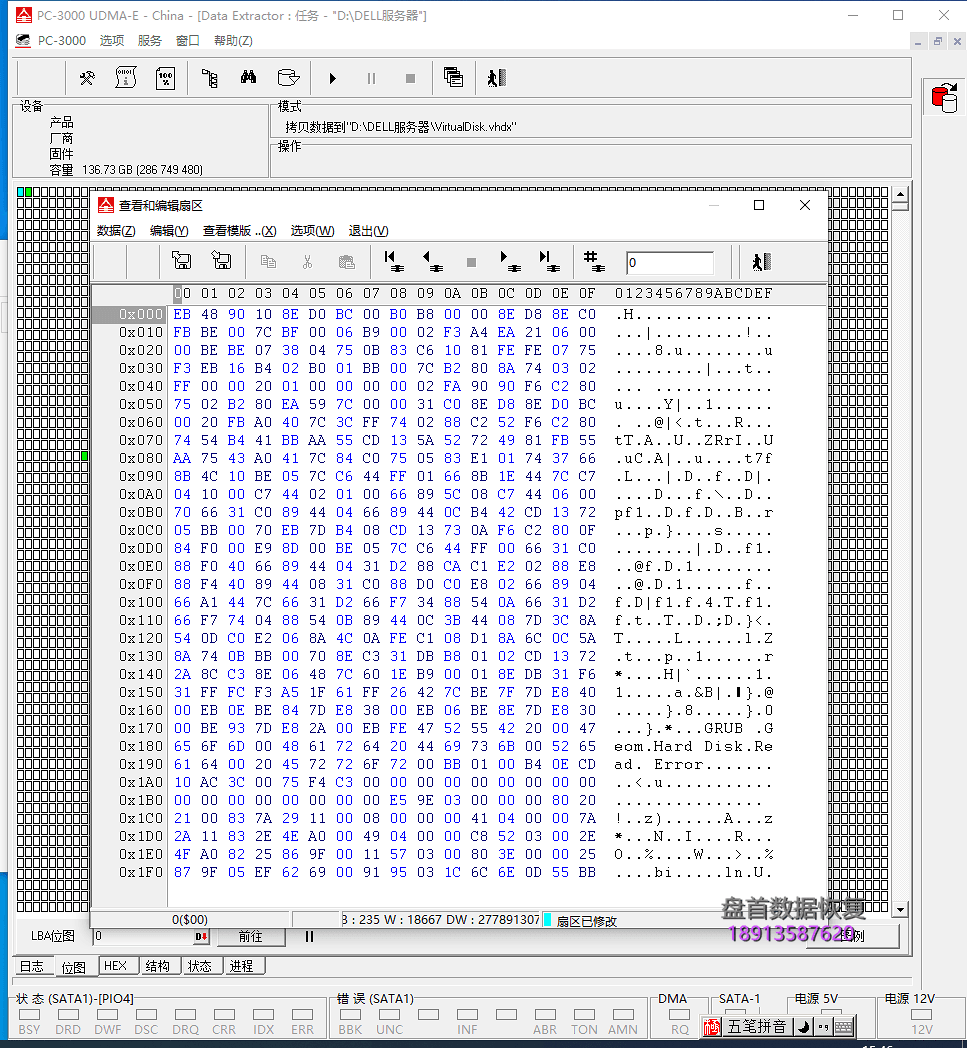Switch to the 位图 tab
Screen dimensions: 967x1048
pyautogui.click(x=74, y=967)
